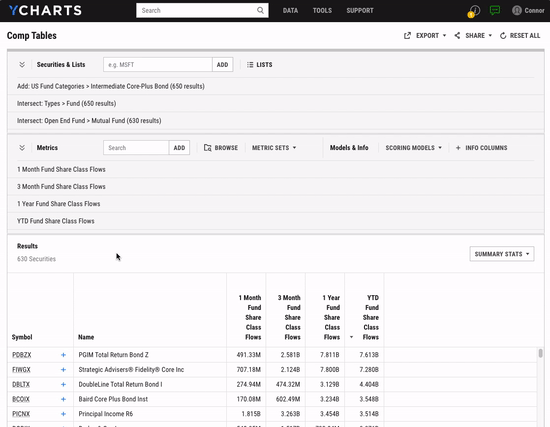Image resolution: width=550 pixels, height=427 pixels.
Task: Click the results table vertical scrollbar
Action: point(541,387)
